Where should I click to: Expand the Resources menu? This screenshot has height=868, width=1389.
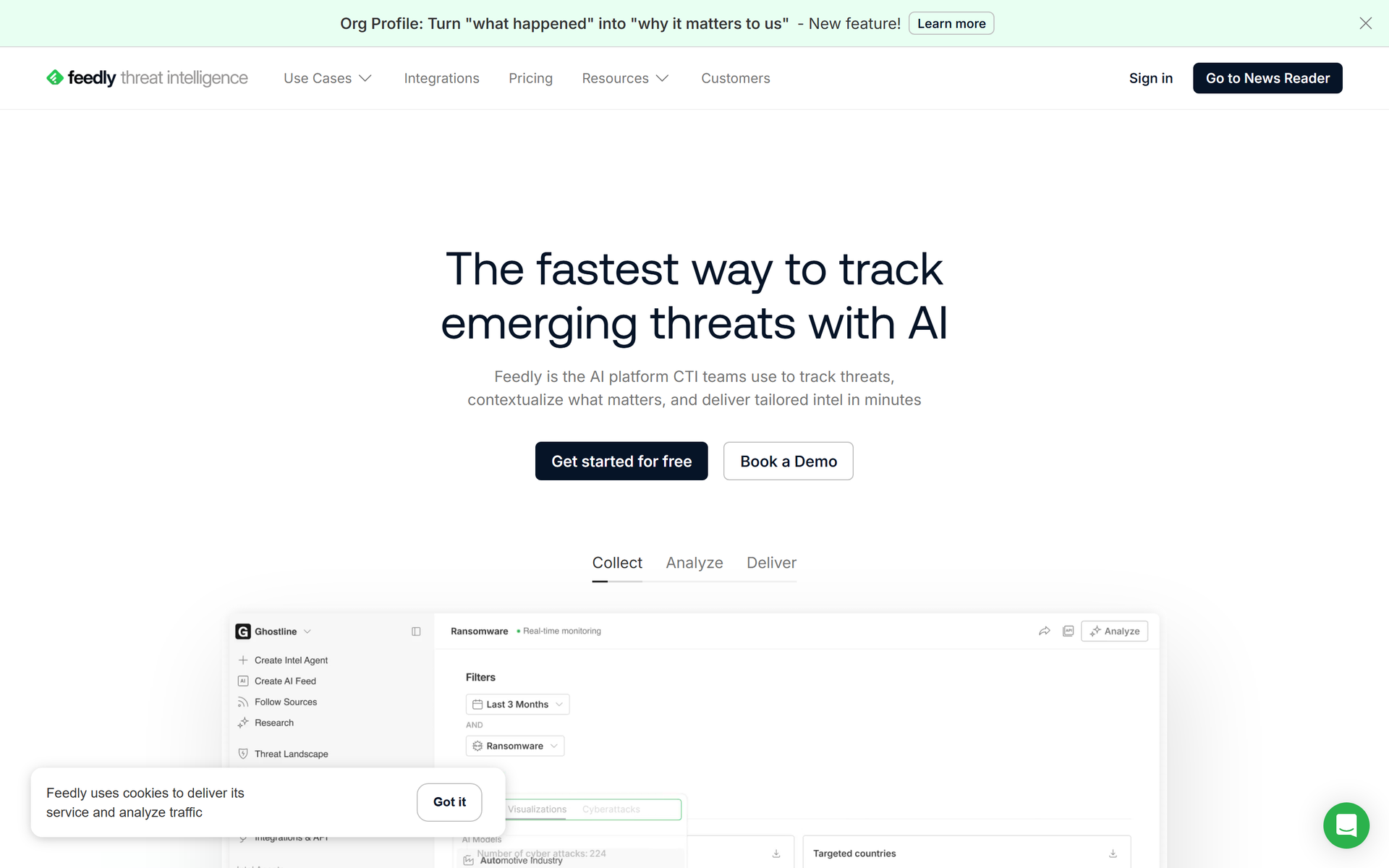626,78
